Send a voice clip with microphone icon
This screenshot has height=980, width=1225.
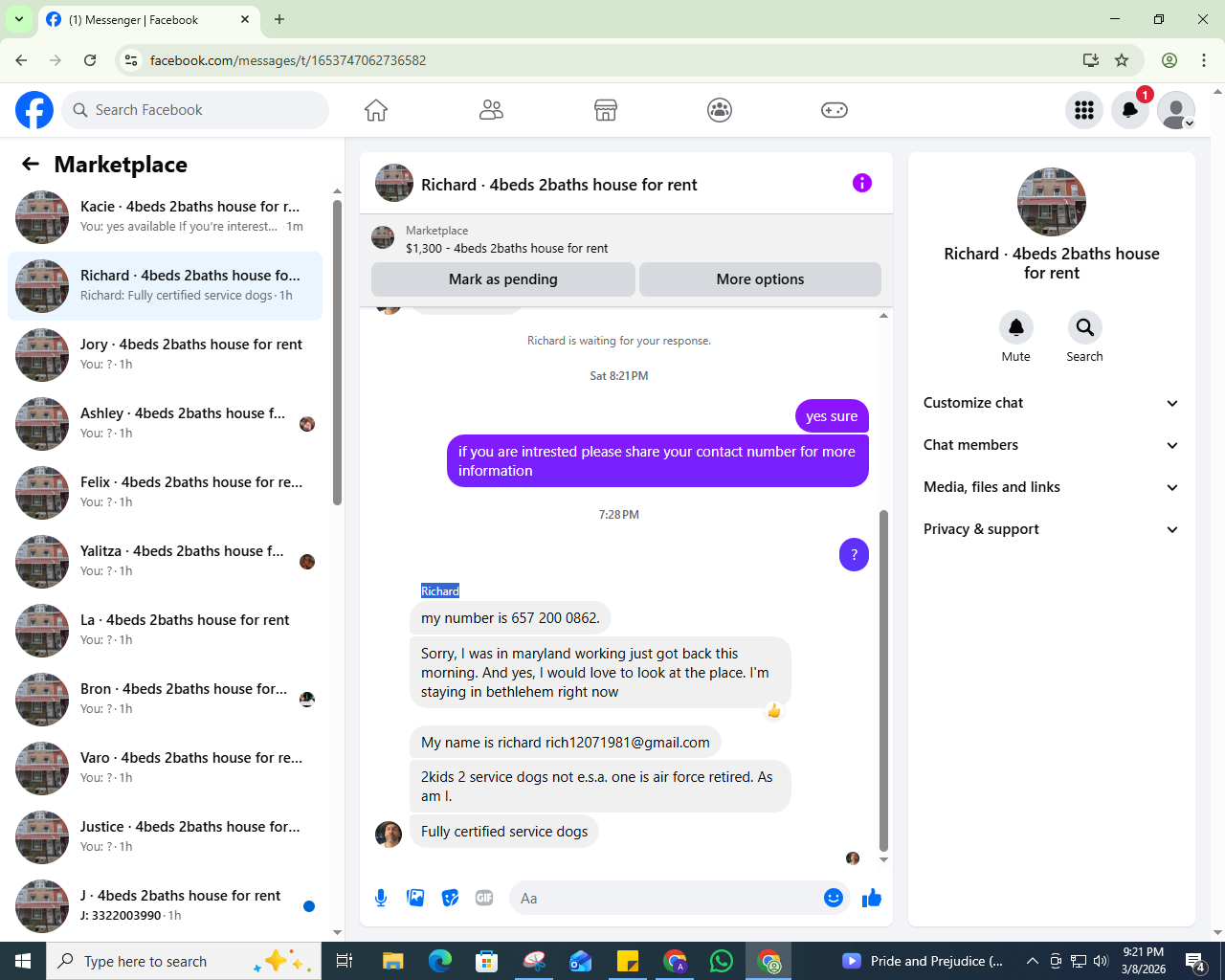click(x=381, y=898)
